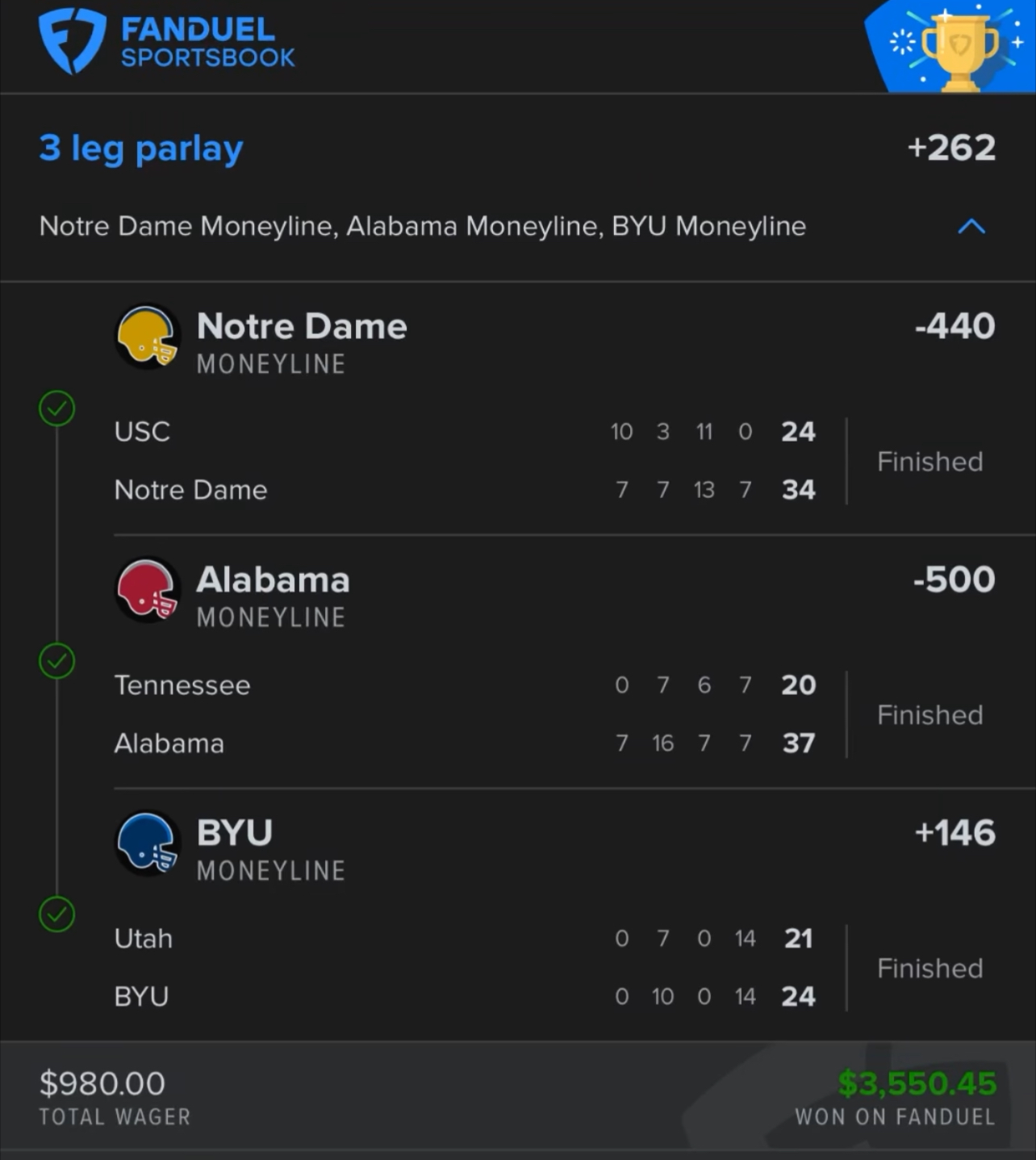Click the -440 Notre Dame odds
Image resolution: width=1036 pixels, height=1160 pixels.
955,326
